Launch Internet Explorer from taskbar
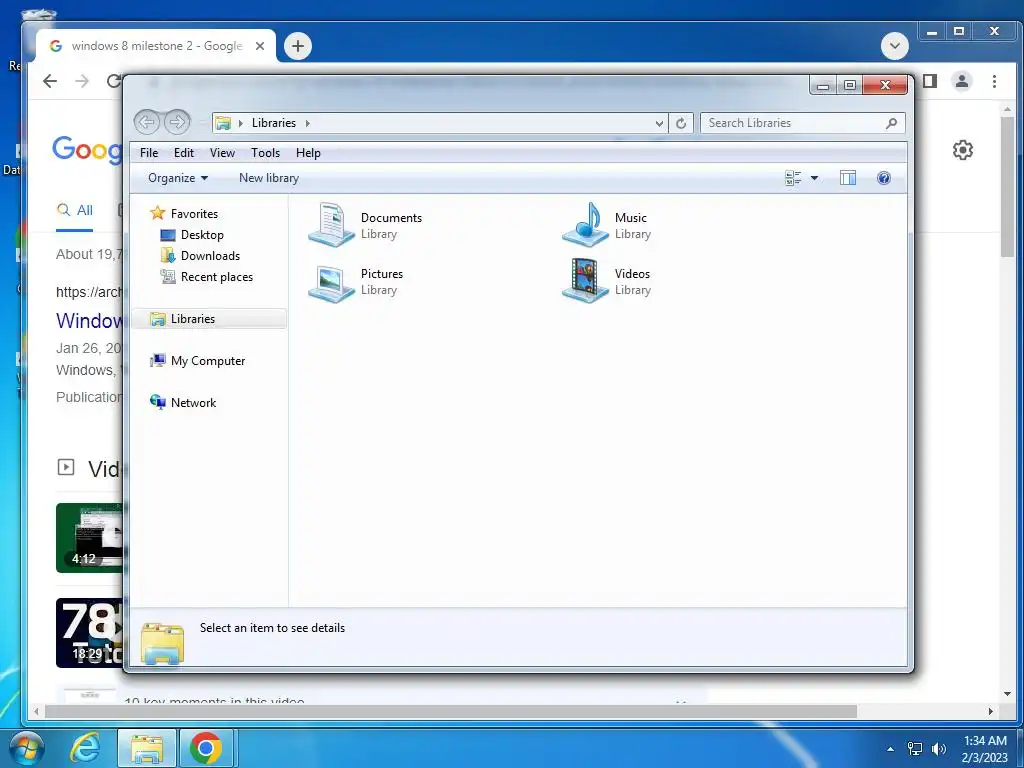 86,748
